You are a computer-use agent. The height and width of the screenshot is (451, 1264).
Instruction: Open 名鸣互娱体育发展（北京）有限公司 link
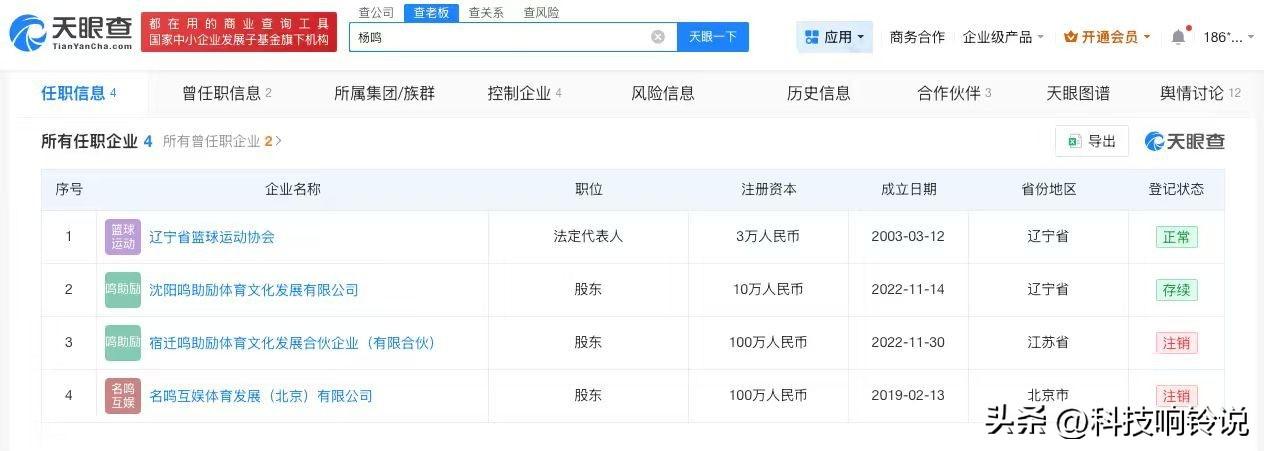(x=261, y=396)
